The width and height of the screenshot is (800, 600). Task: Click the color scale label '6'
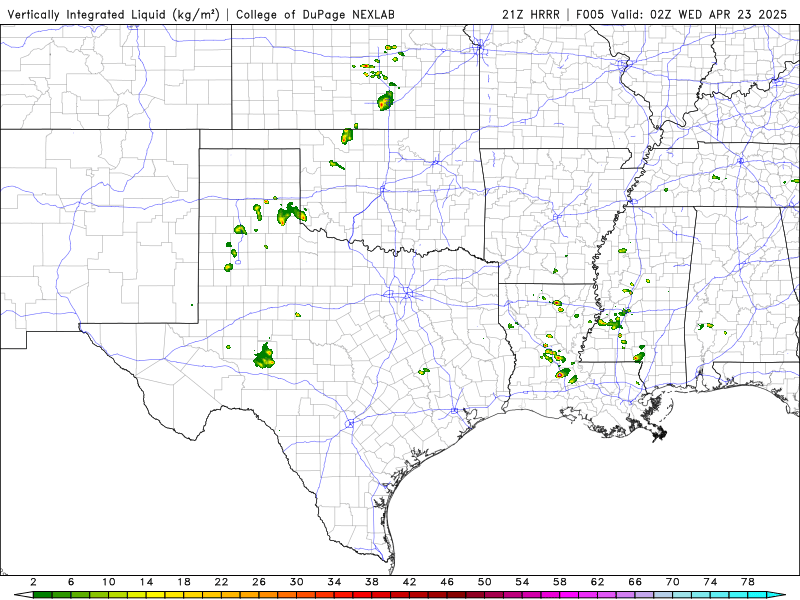click(71, 582)
